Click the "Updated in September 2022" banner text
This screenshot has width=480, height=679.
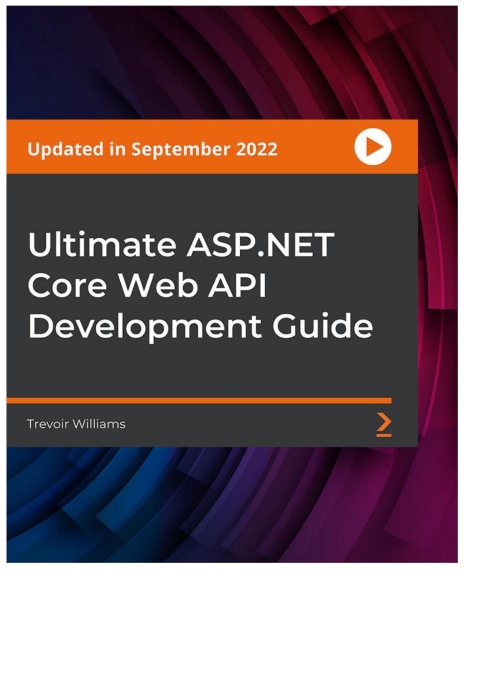click(x=152, y=149)
